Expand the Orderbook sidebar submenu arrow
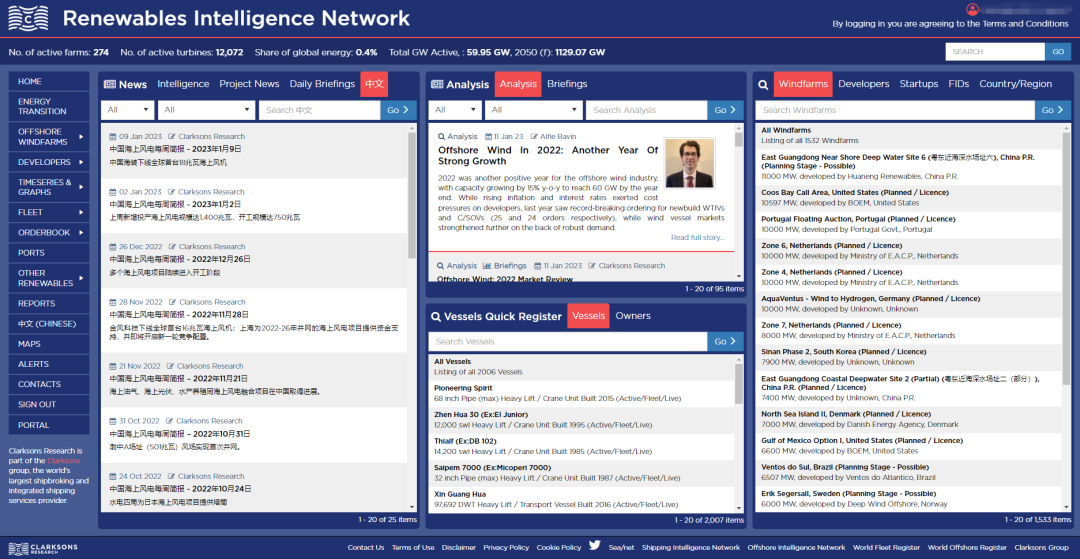Viewport: 1080px width, 559px height. coord(81,233)
